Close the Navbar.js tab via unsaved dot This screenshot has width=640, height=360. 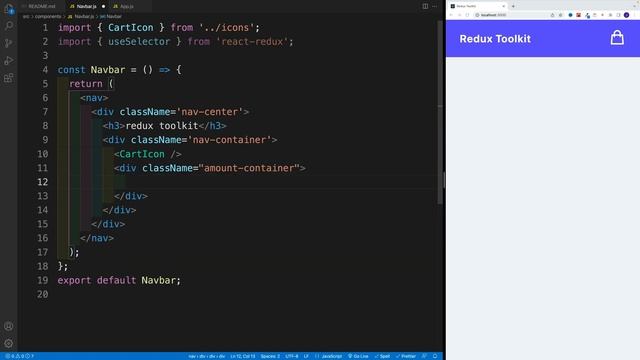click(103, 6)
